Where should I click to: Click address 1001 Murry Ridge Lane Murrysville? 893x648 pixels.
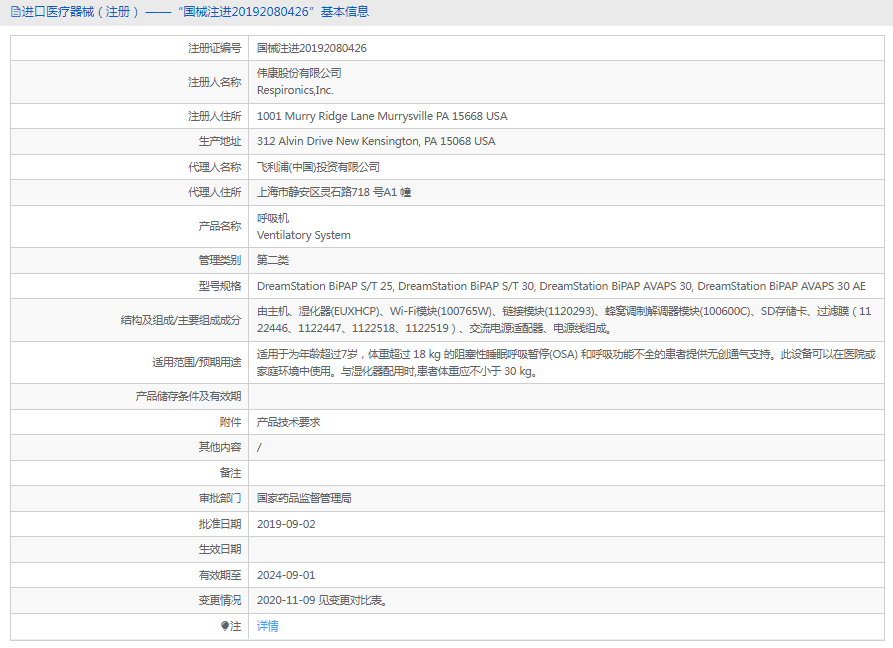(381, 116)
